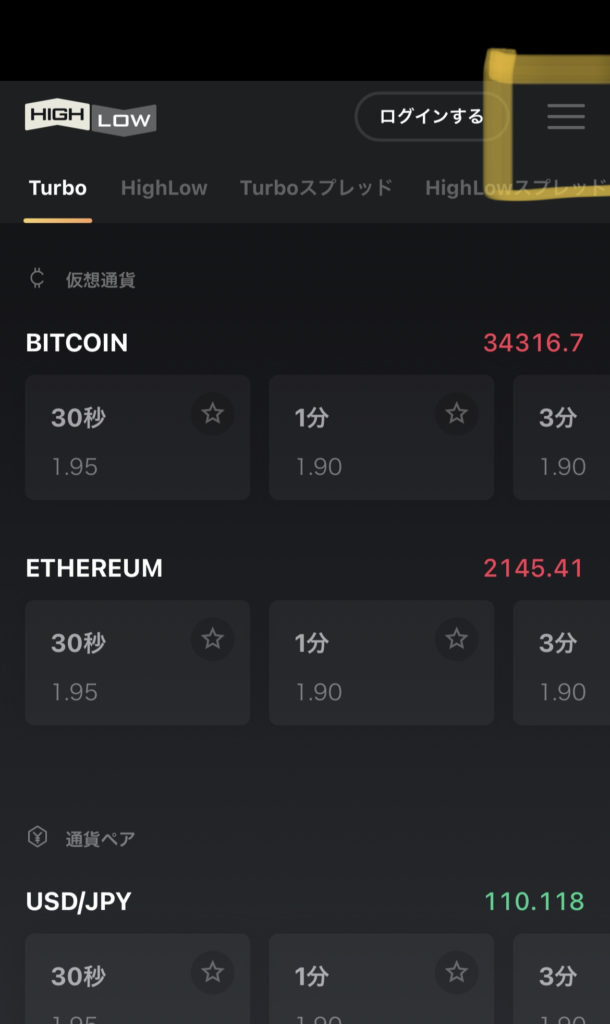Favorite the Bitcoin 30秒 option star
Image resolution: width=610 pixels, height=1024 pixels.
tap(213, 414)
